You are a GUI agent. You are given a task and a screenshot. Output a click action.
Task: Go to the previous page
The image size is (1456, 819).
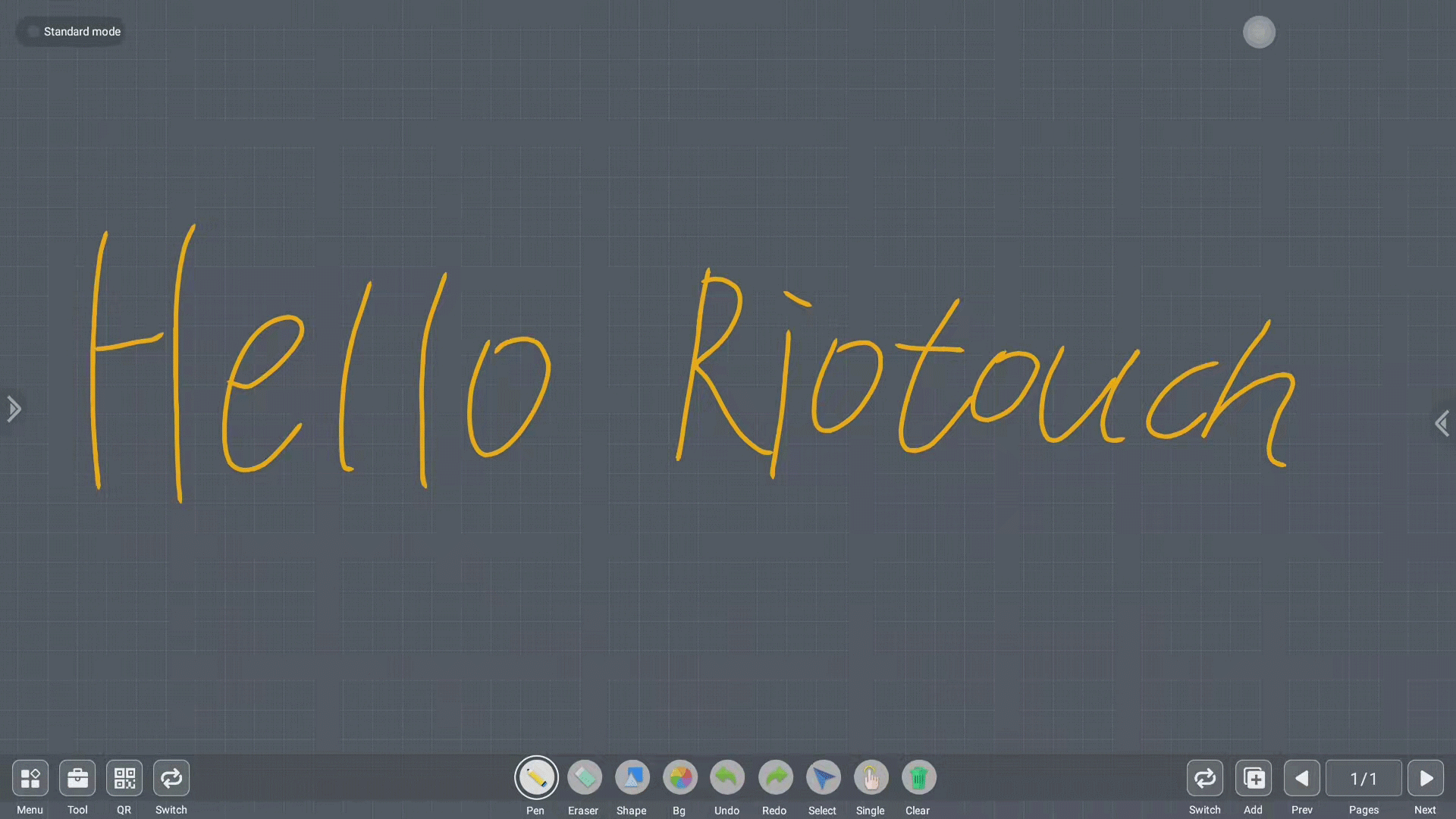click(x=1302, y=778)
